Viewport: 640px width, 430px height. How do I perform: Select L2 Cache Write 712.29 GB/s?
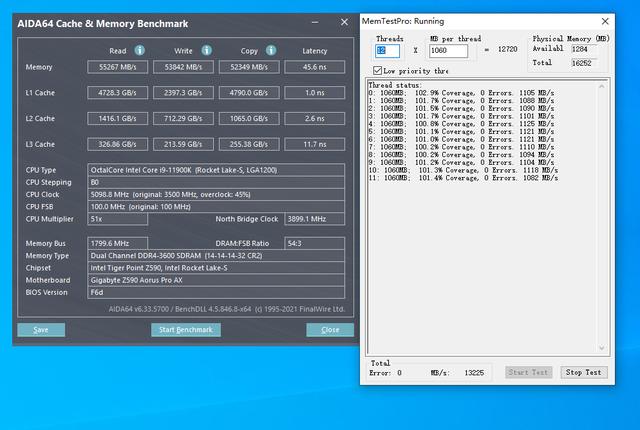coord(183,118)
